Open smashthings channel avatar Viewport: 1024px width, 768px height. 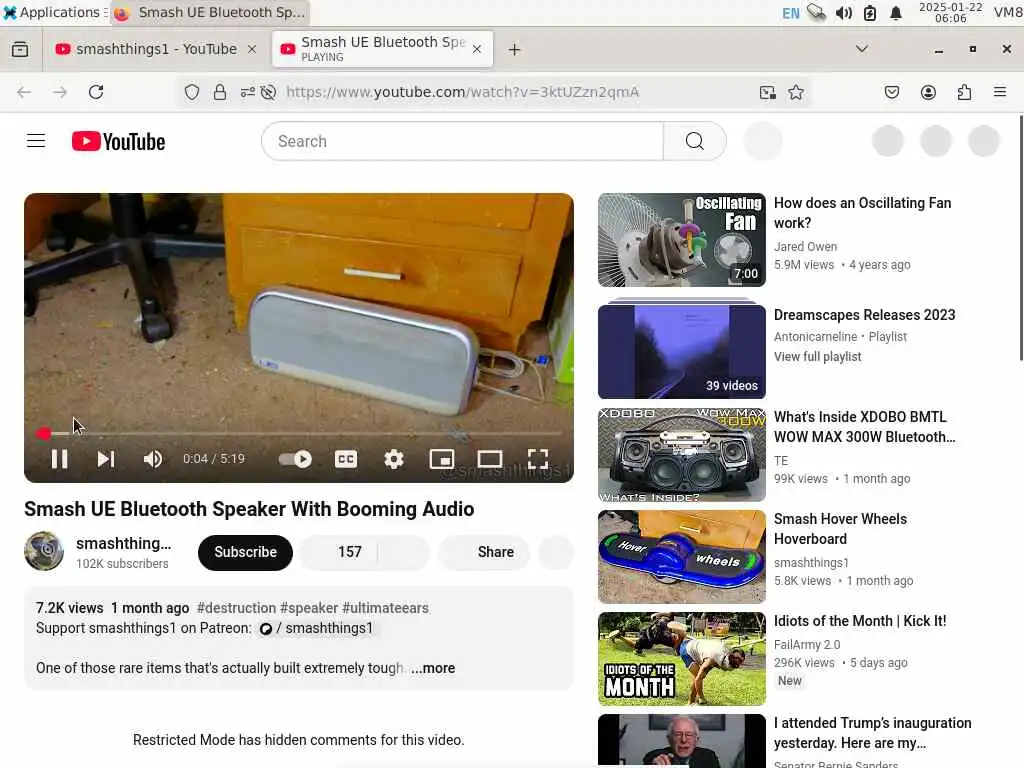click(x=44, y=551)
